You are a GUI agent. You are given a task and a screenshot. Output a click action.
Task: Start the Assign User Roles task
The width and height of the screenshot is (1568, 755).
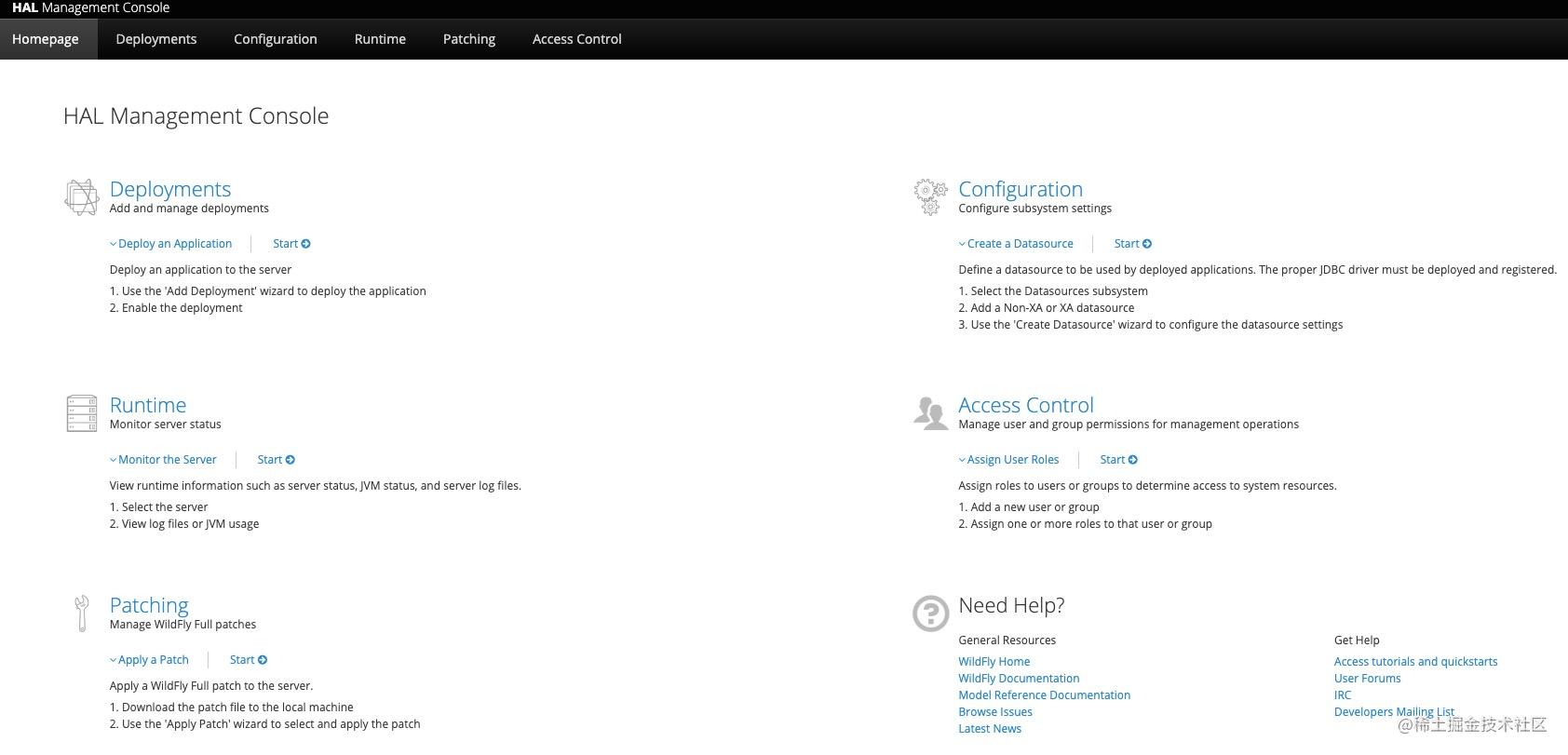[x=1118, y=460]
